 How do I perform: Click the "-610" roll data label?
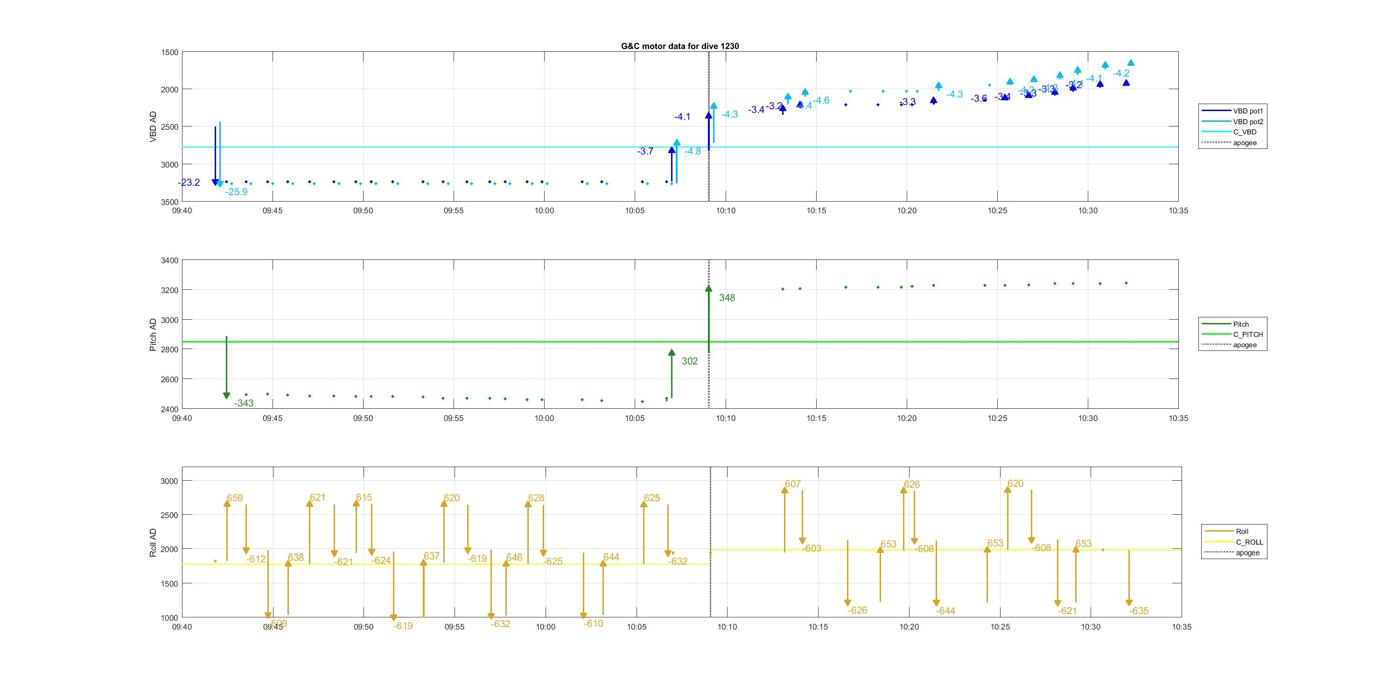pos(594,624)
